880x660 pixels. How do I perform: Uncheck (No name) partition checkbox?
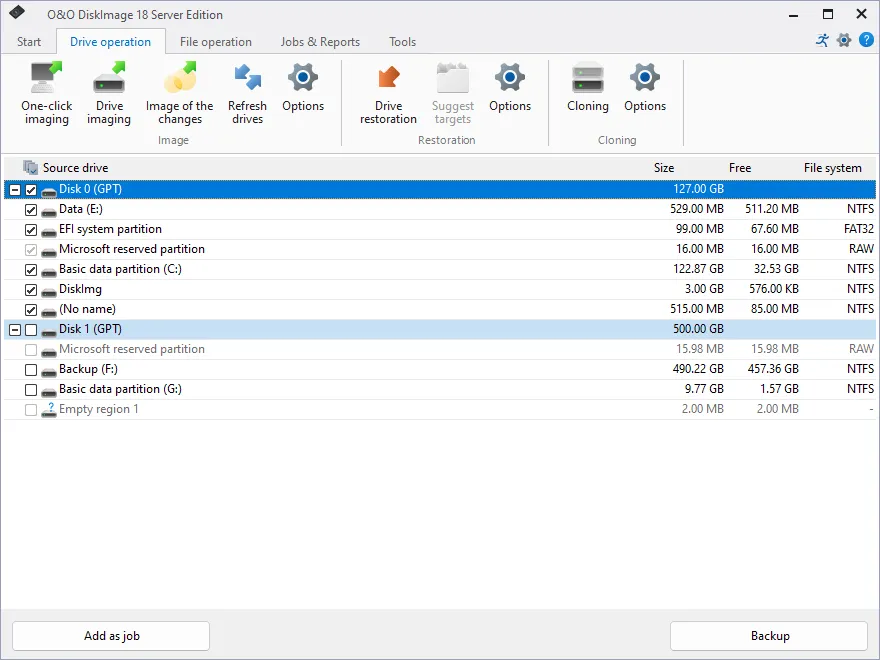click(x=31, y=310)
